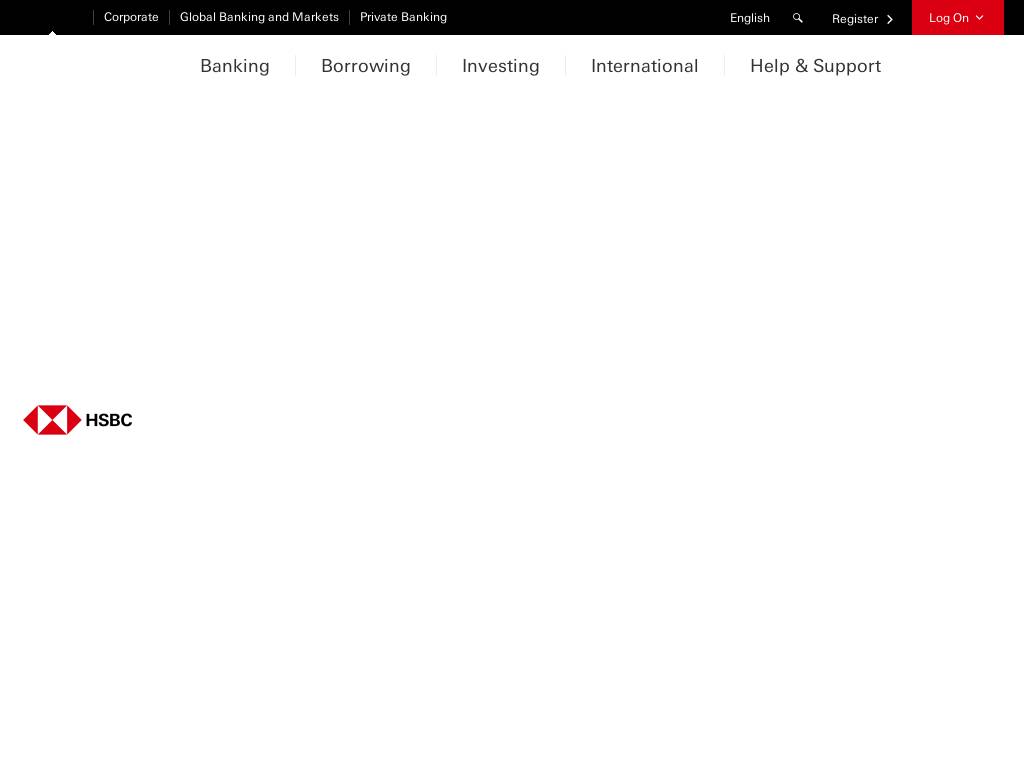Switch to the Corporate site tab
This screenshot has width=1024, height=768.
coord(131,17)
